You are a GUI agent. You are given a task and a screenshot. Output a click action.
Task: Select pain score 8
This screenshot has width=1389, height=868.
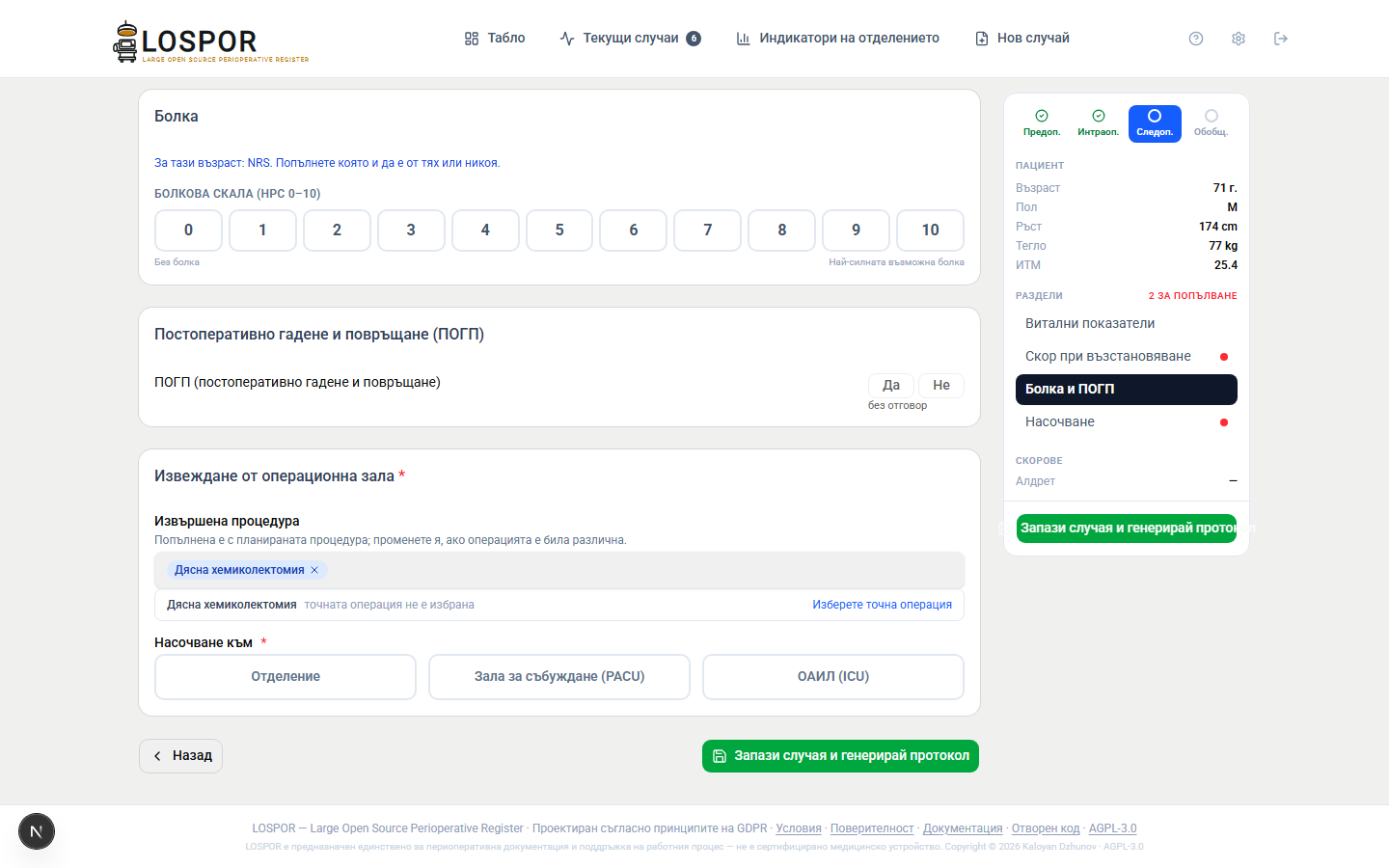(782, 231)
